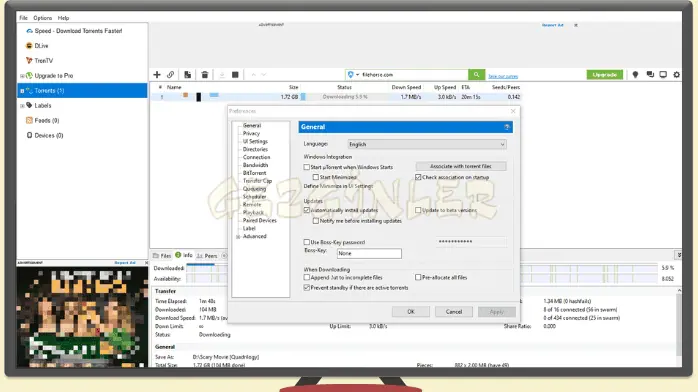Screen dimensions: 698x392
Task: Open the Language dropdown
Action: coord(427,144)
